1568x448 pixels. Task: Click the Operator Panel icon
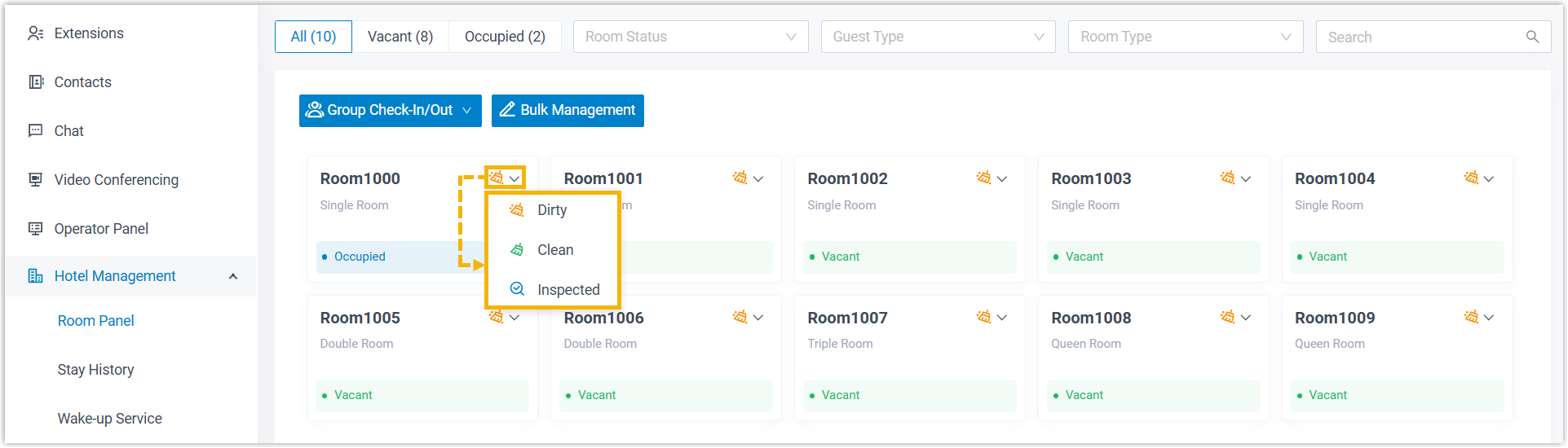(35, 229)
